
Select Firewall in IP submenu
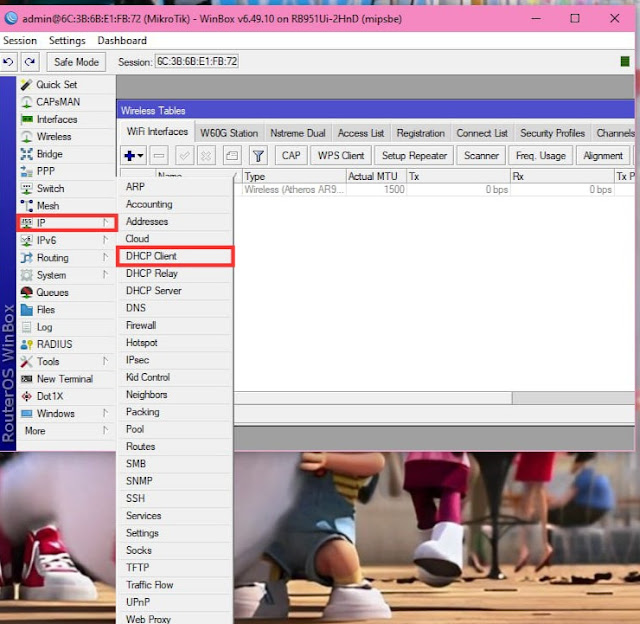click(175, 325)
